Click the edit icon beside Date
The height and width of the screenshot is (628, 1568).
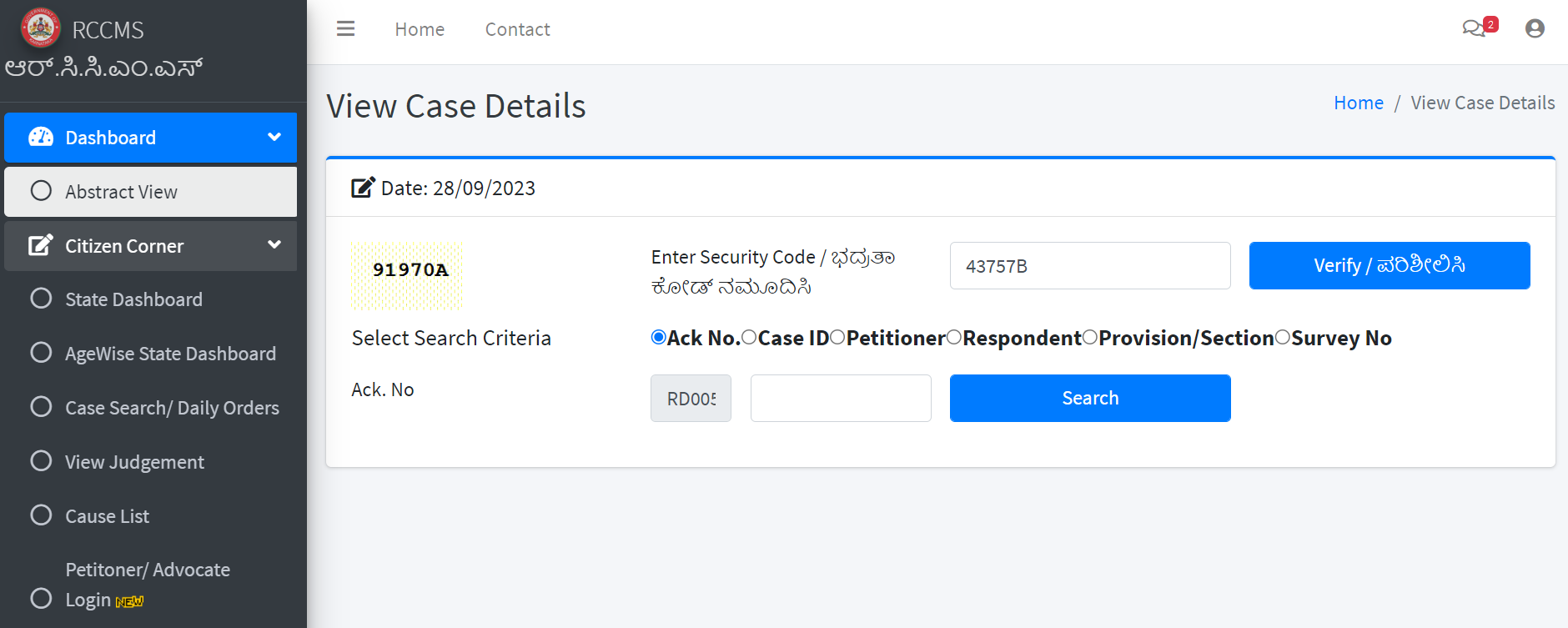(363, 188)
